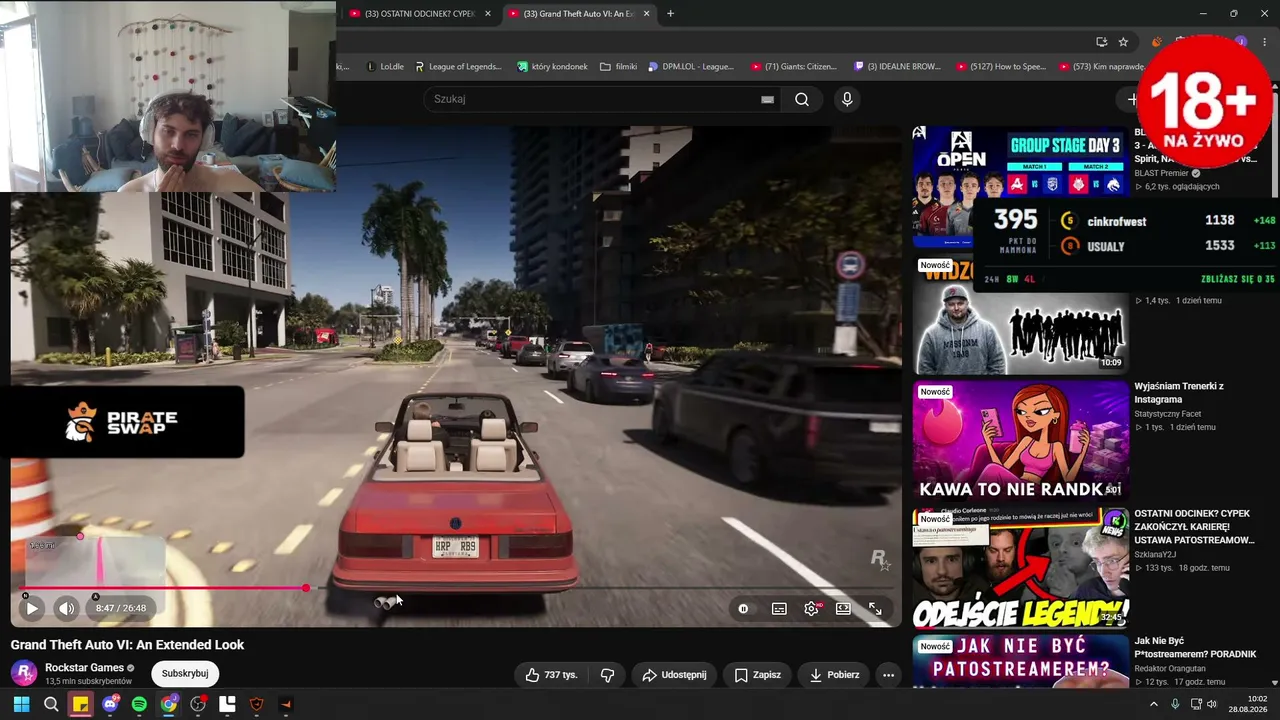
Task: Click the system tray microphone icon
Action: (x=1175, y=704)
